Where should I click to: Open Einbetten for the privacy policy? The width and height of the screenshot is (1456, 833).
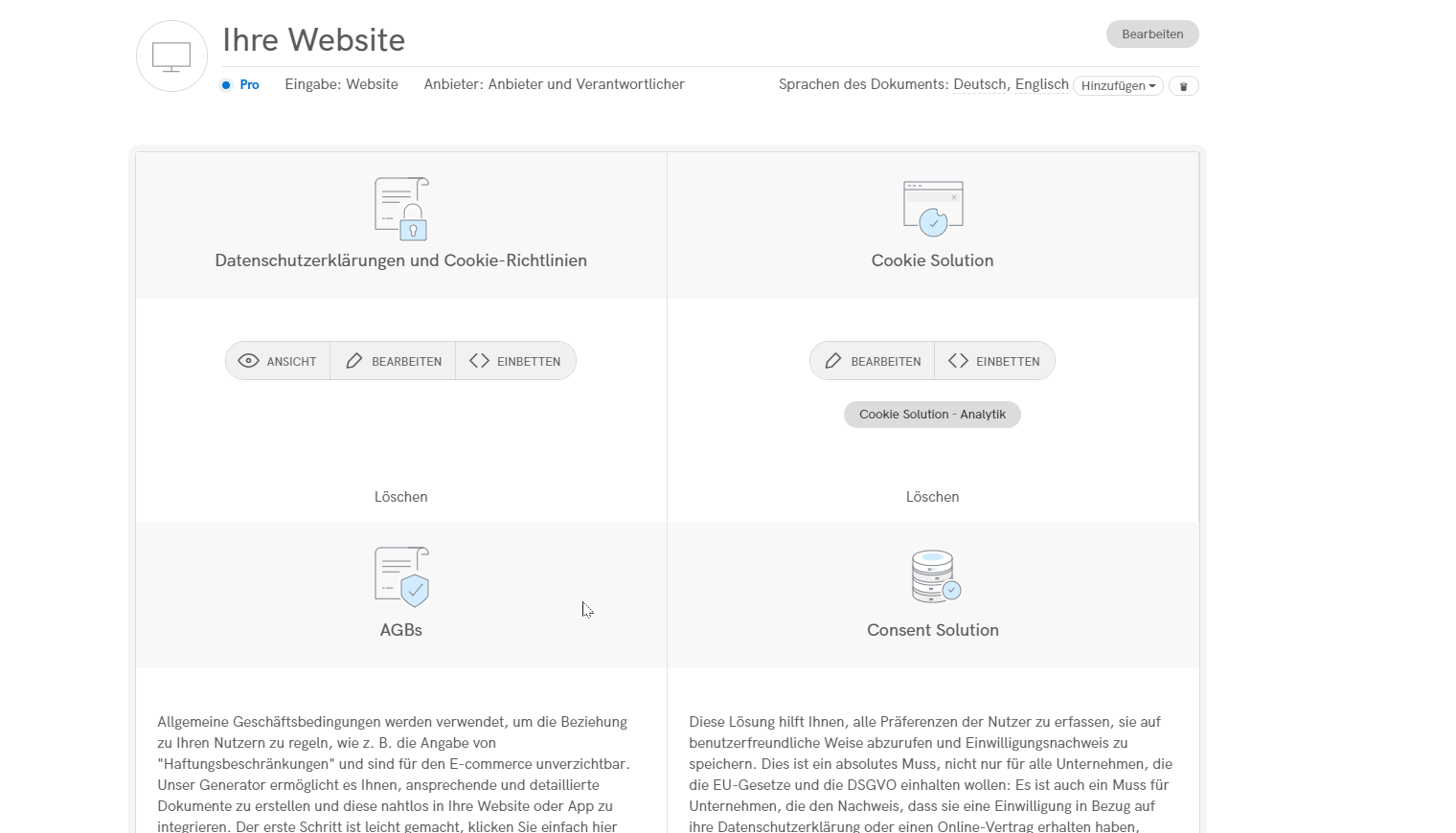coord(515,361)
